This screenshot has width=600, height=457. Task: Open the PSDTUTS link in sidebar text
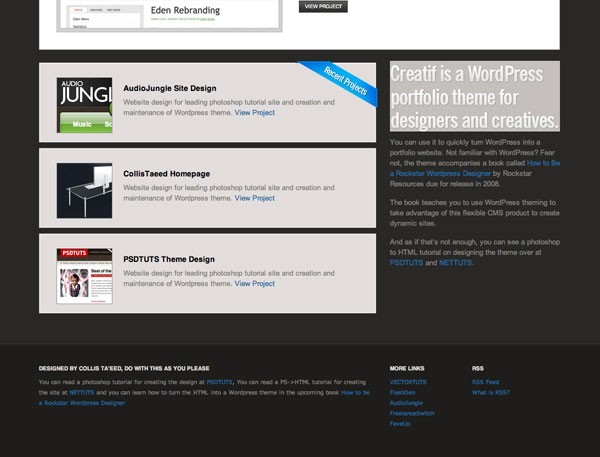click(406, 263)
